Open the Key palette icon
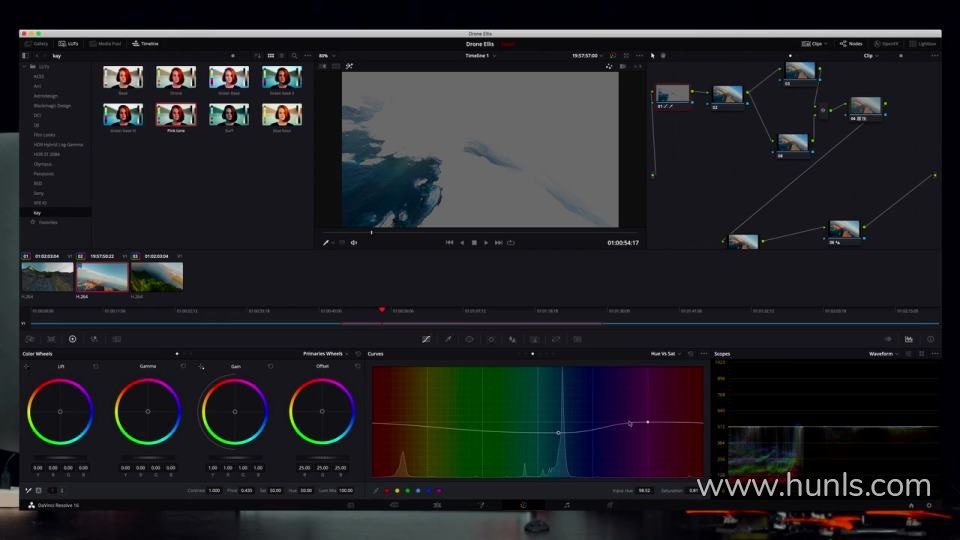The image size is (960, 540). coord(534,339)
